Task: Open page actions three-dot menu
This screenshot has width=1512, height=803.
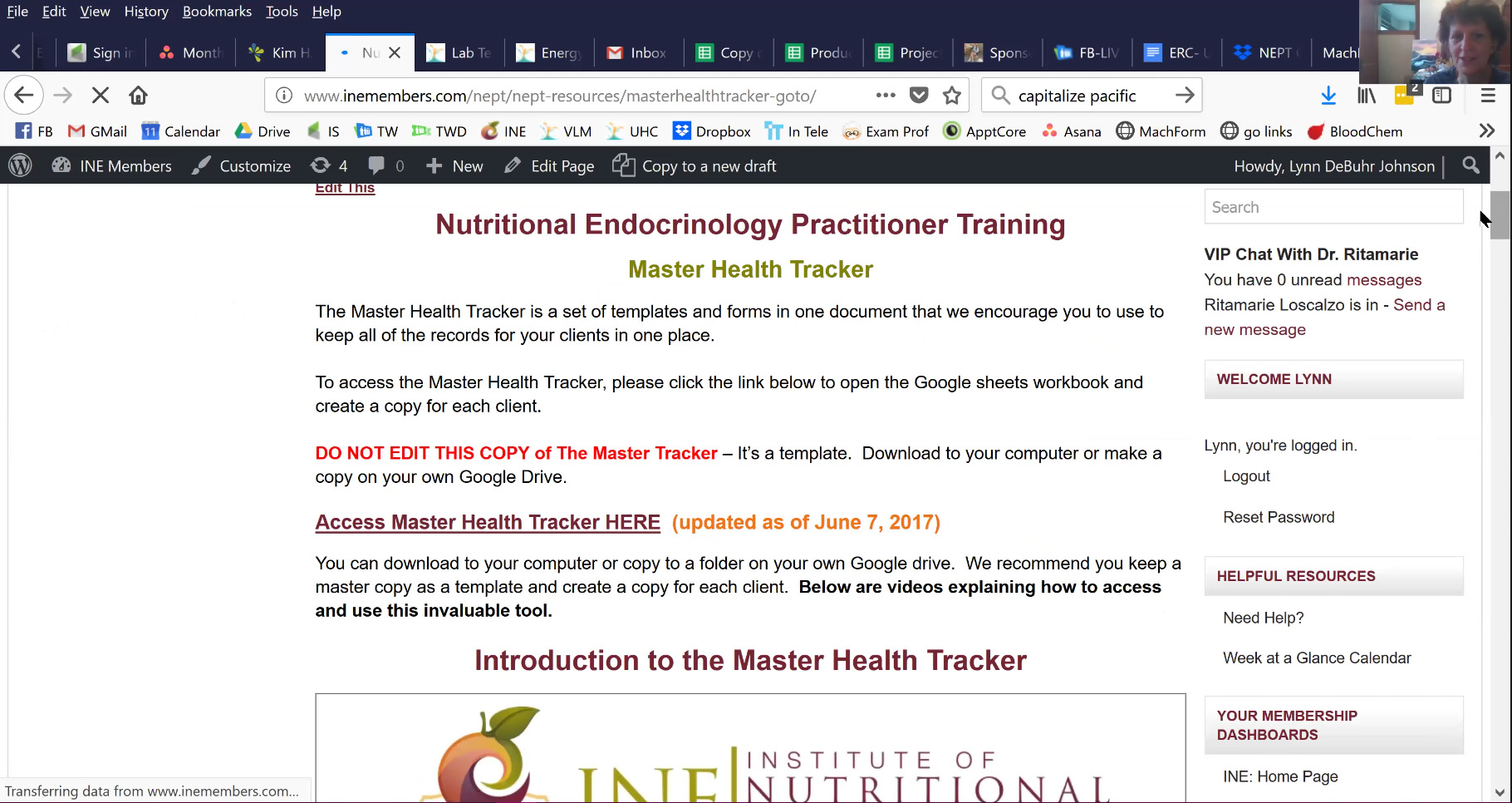Action: (886, 96)
